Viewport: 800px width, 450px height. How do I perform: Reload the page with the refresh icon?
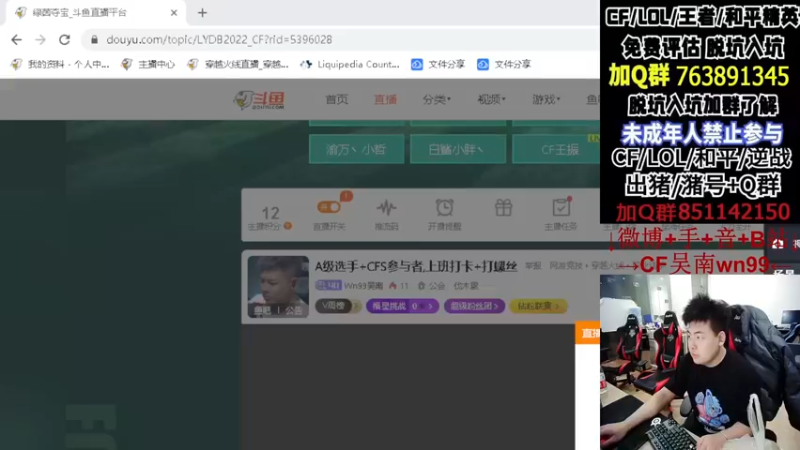tap(64, 40)
